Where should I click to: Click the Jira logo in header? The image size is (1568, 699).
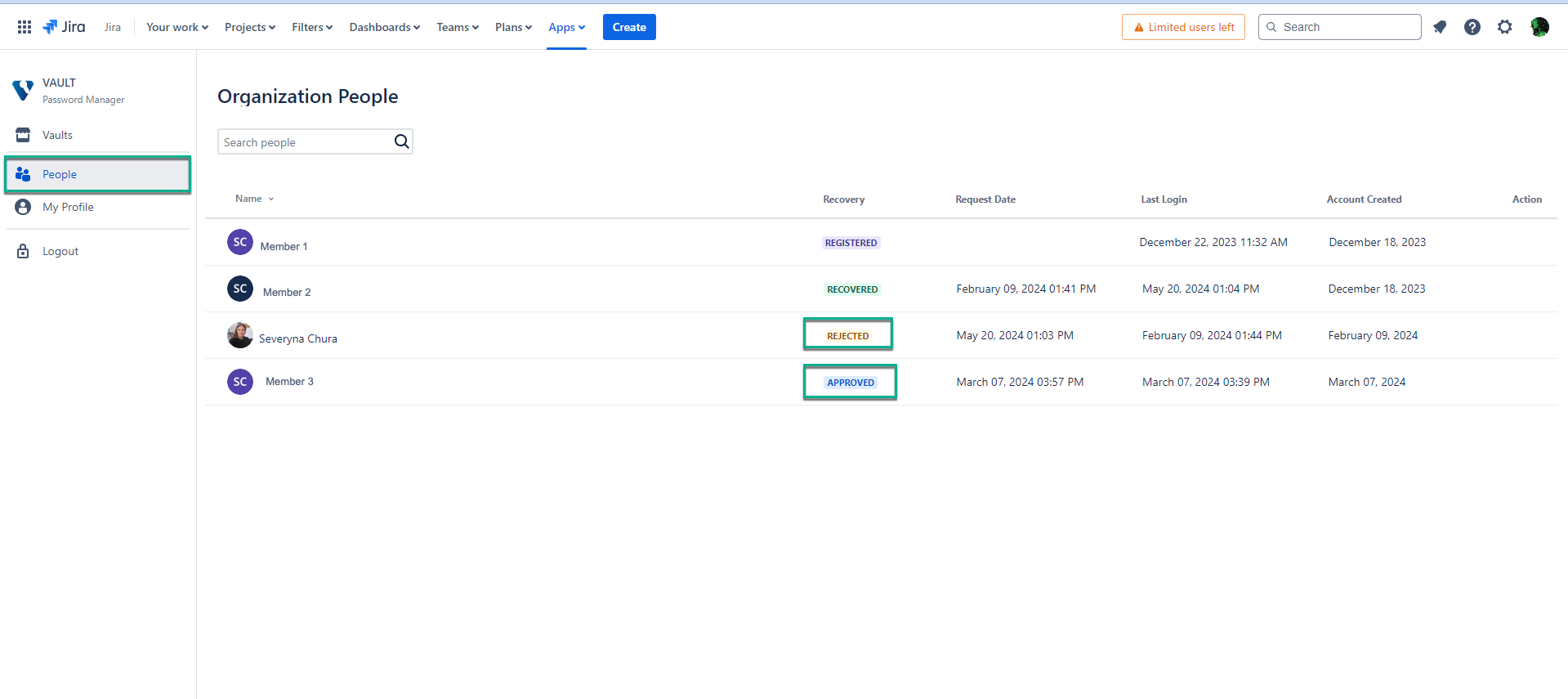[64, 27]
